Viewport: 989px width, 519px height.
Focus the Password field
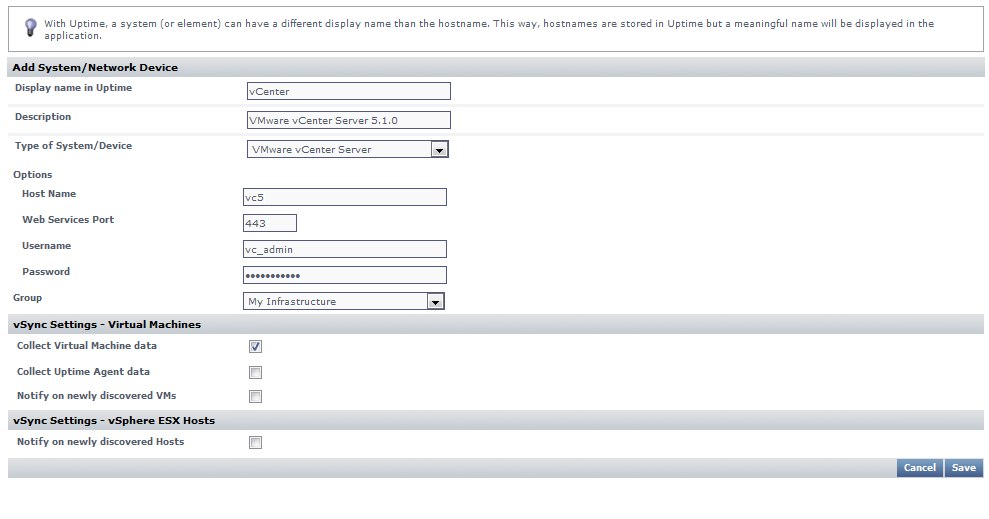point(345,275)
